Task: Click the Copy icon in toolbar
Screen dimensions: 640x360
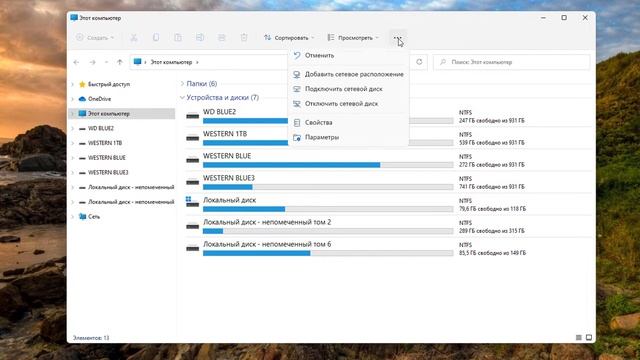Action: pos(156,38)
